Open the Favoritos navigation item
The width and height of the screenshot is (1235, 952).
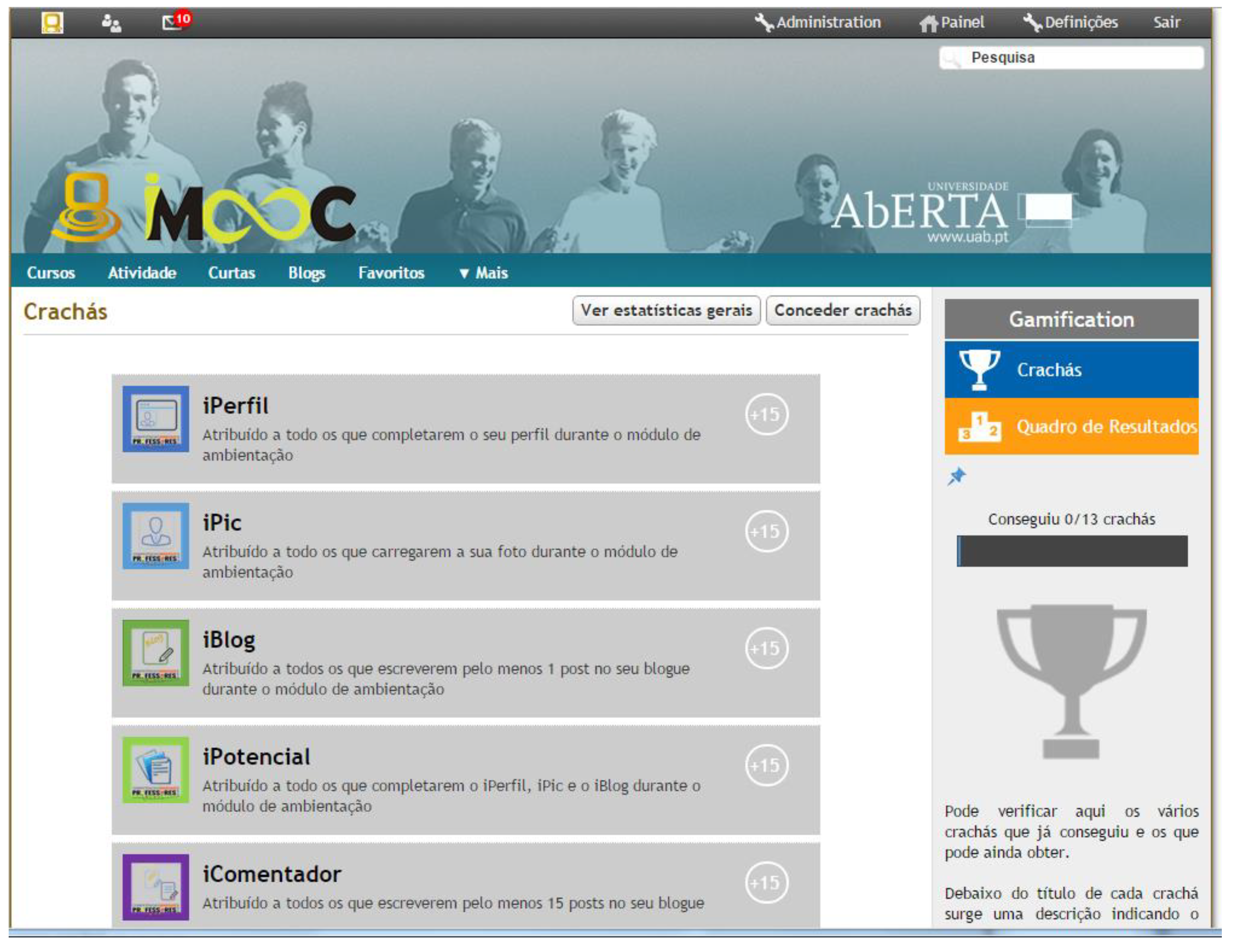tap(391, 273)
